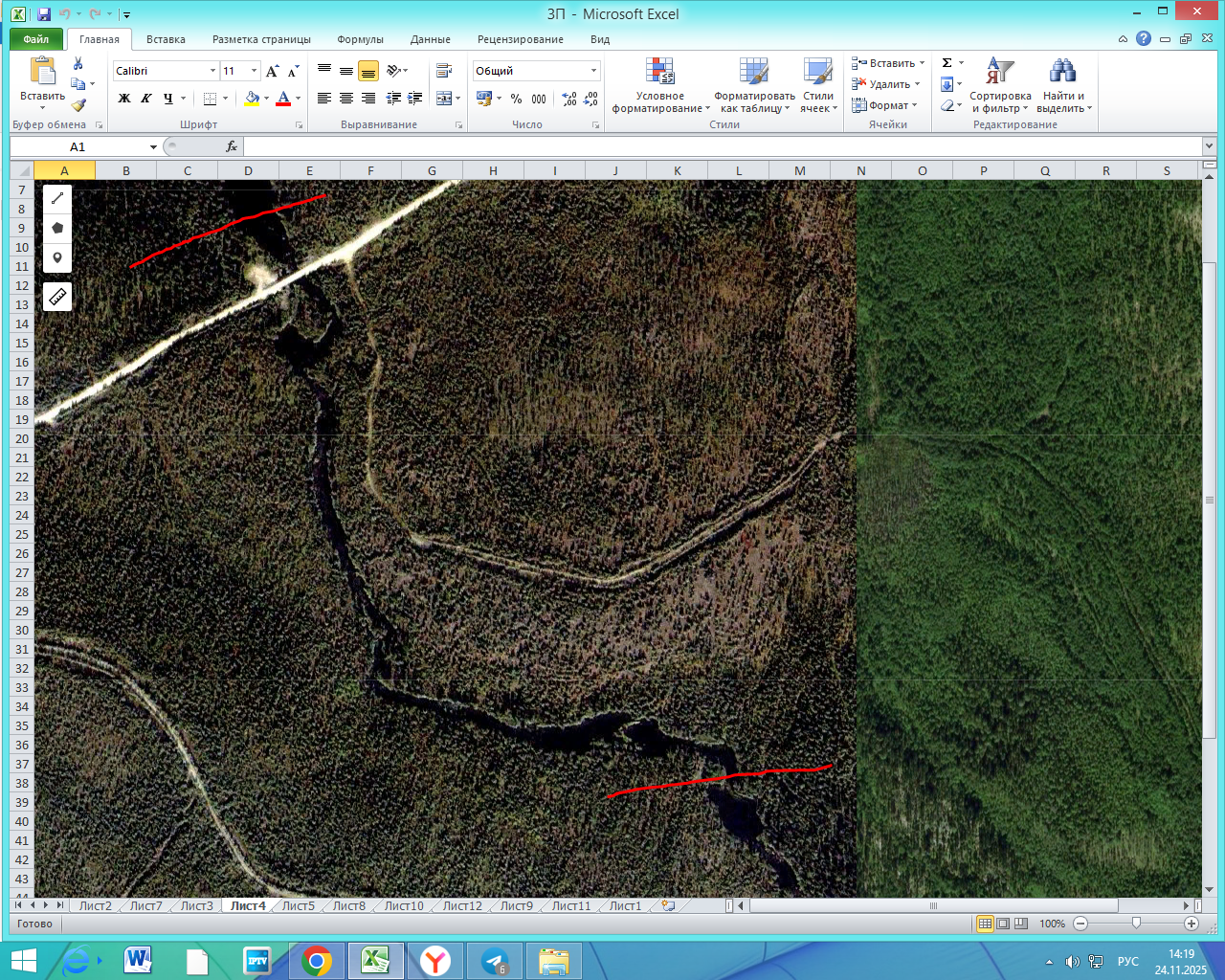The image size is (1225, 980).
Task: Open the Calibri font name dropdown
Action: click(x=212, y=71)
